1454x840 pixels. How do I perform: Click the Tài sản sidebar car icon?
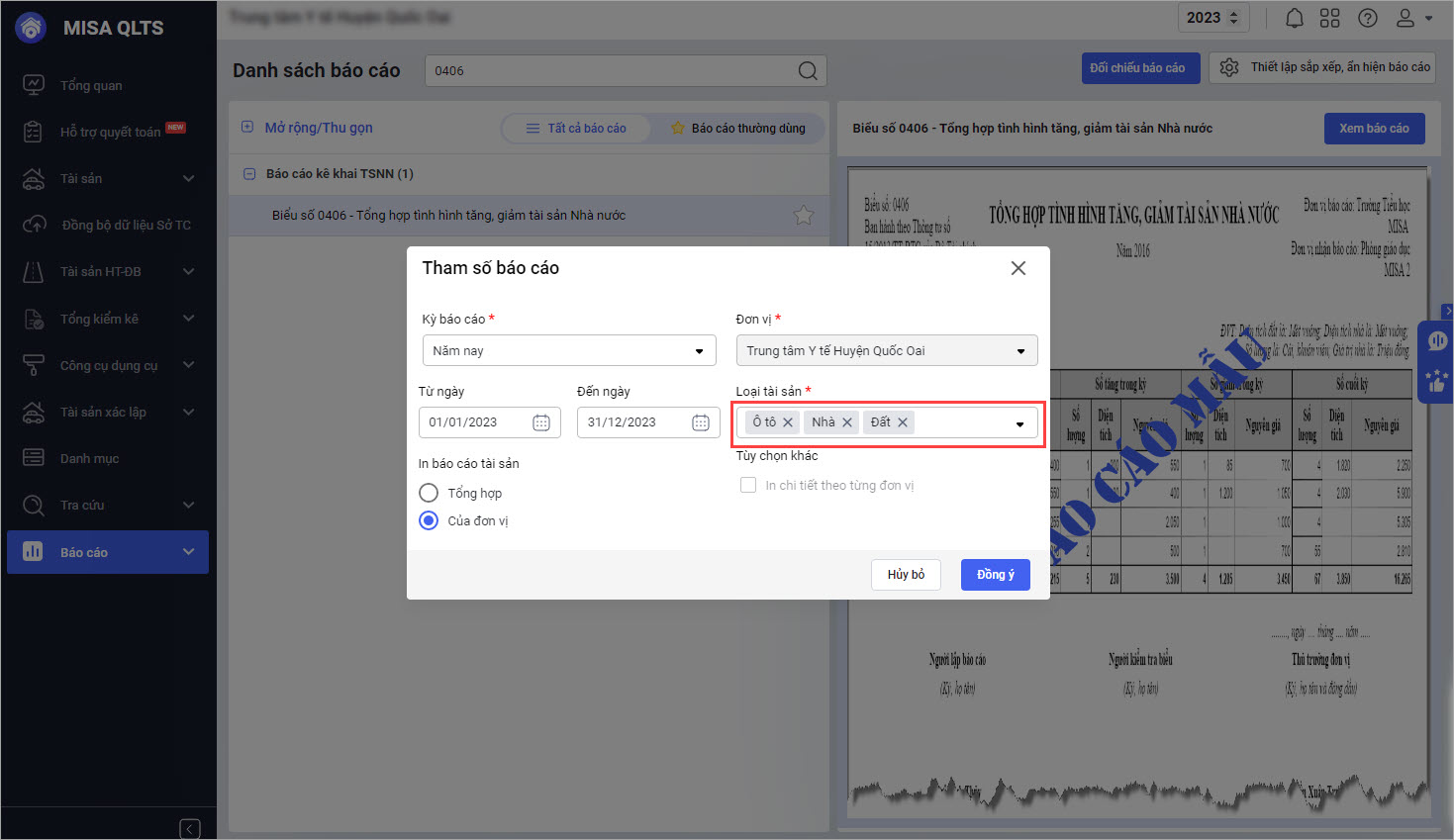[x=34, y=178]
